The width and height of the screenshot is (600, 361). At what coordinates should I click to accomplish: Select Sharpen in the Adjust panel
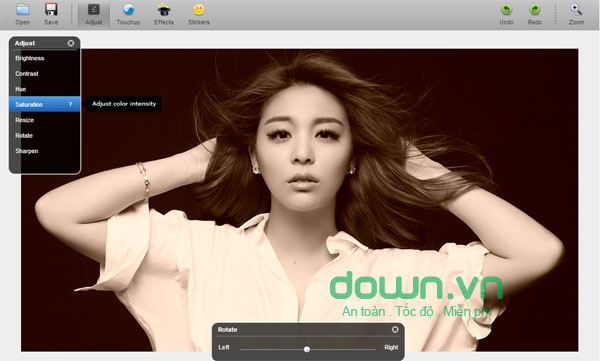click(x=44, y=151)
